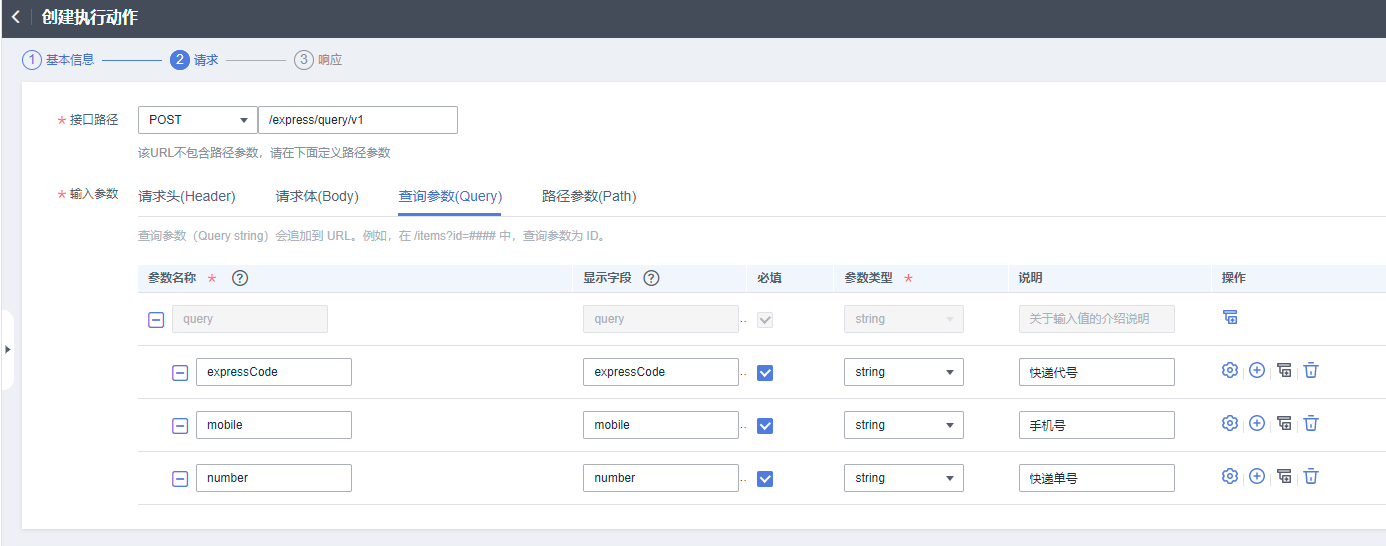Open the POST request method dropdown
Viewport: 1386px width, 546px height.
point(198,120)
